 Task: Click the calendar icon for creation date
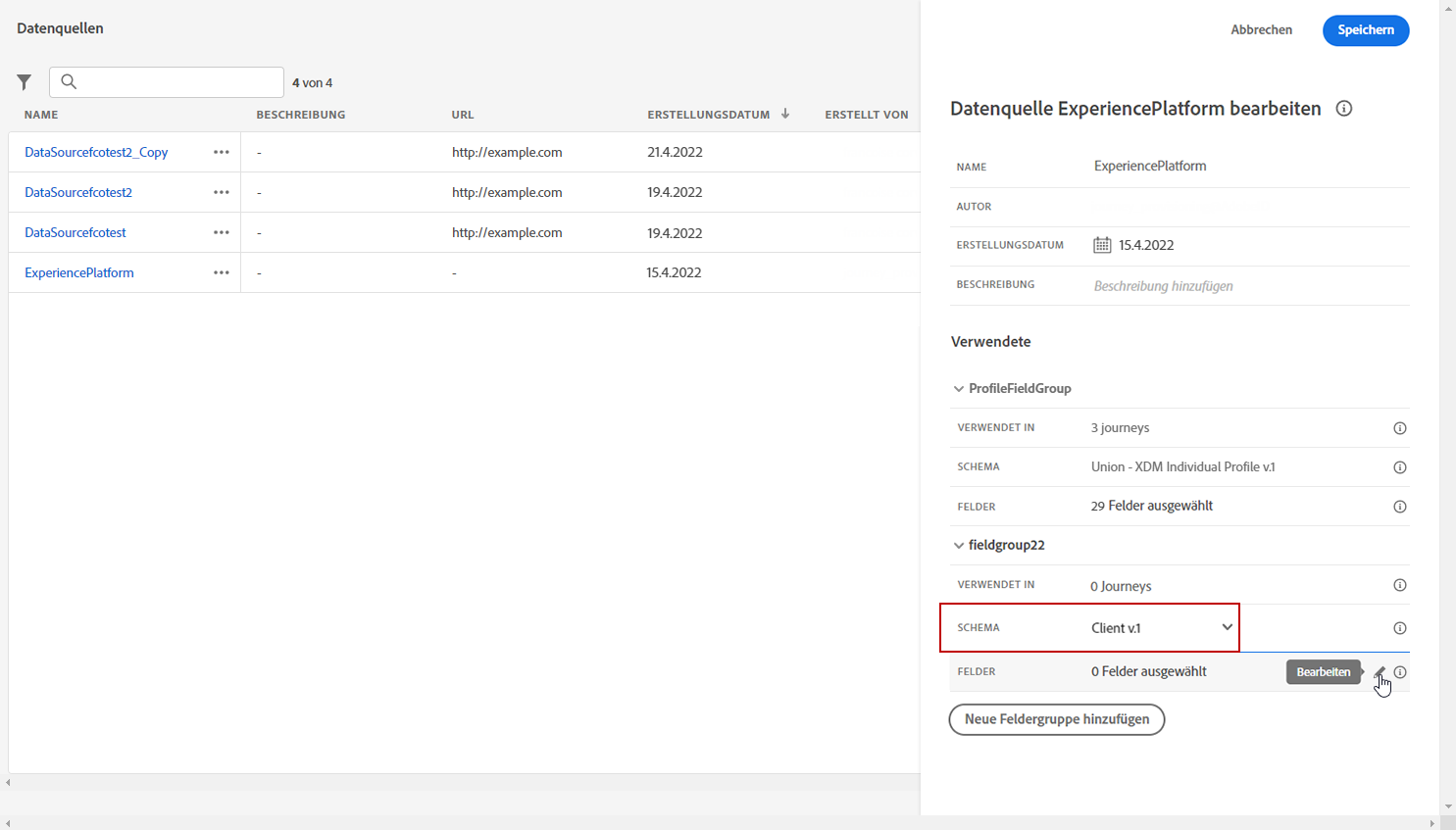(1102, 245)
